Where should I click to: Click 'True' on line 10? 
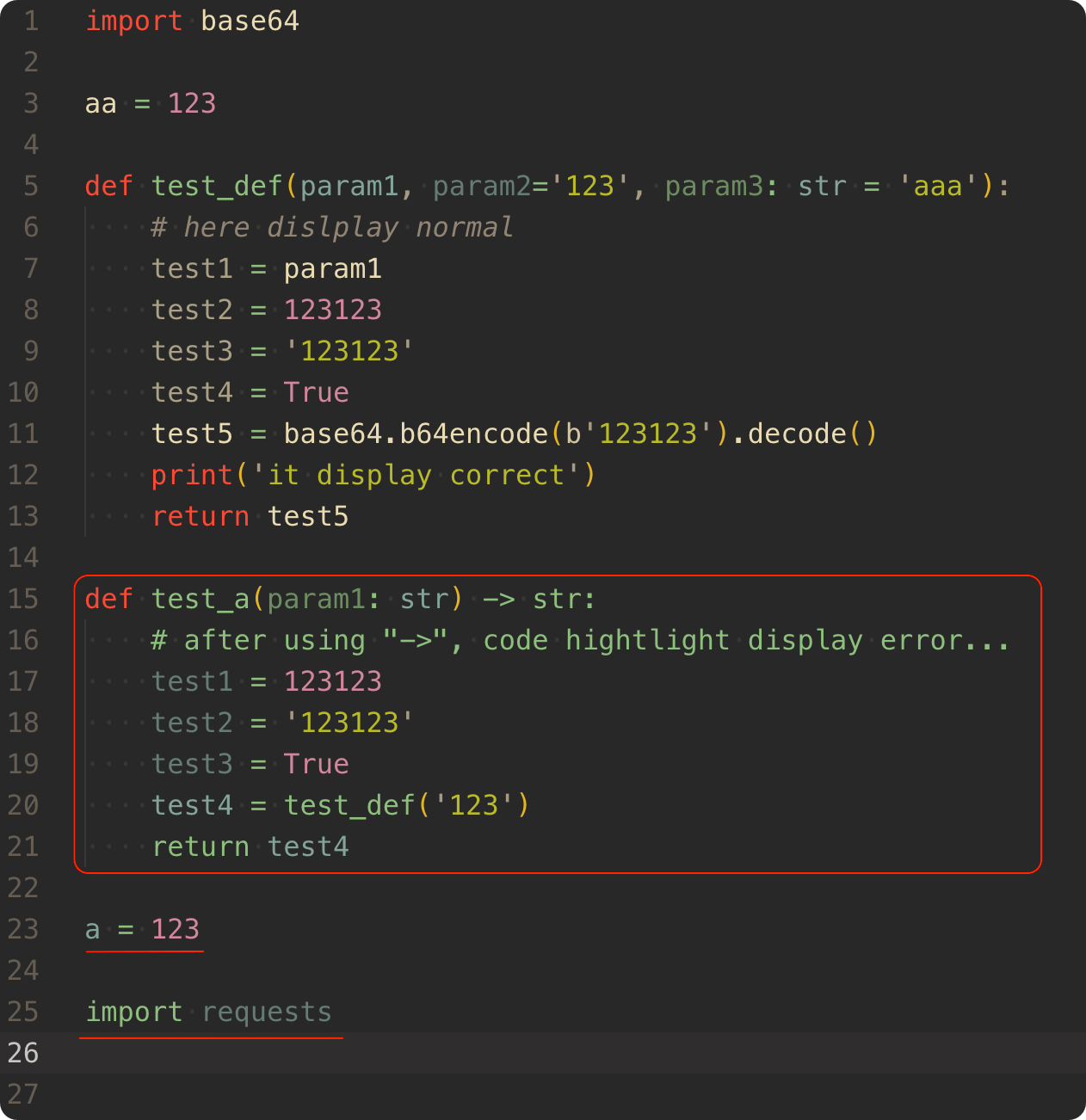tap(317, 392)
